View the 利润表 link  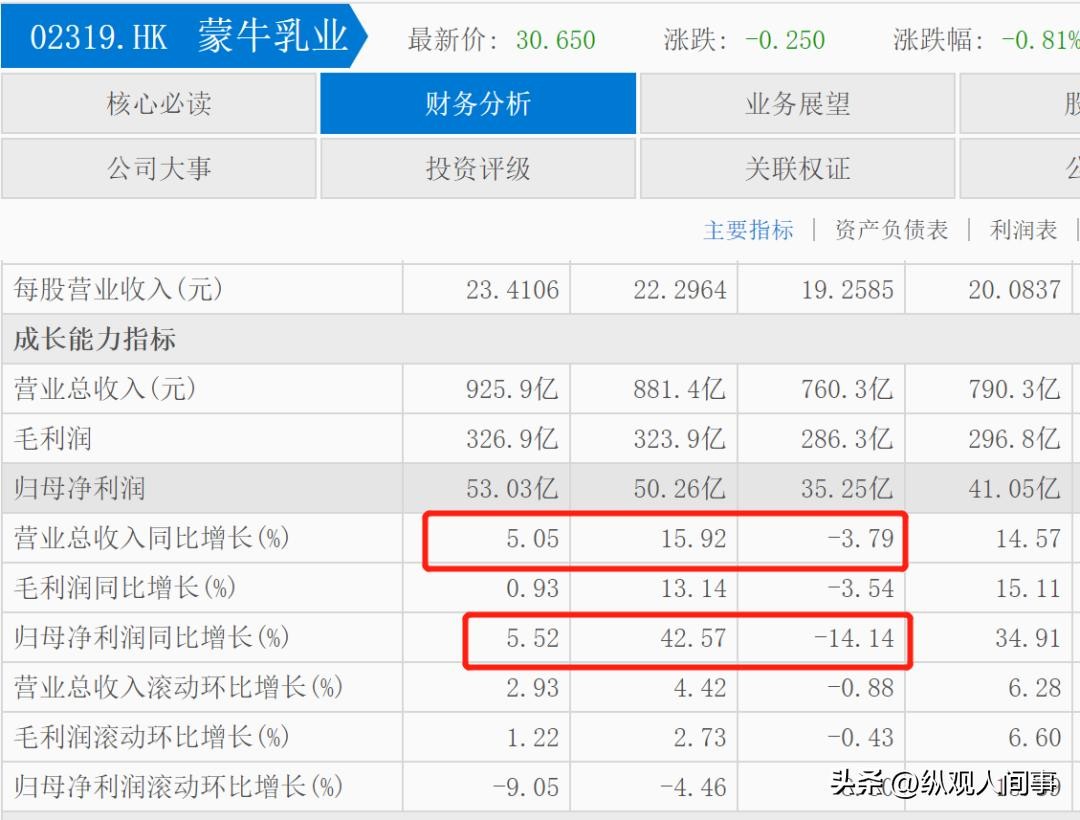pyautogui.click(x=1023, y=230)
